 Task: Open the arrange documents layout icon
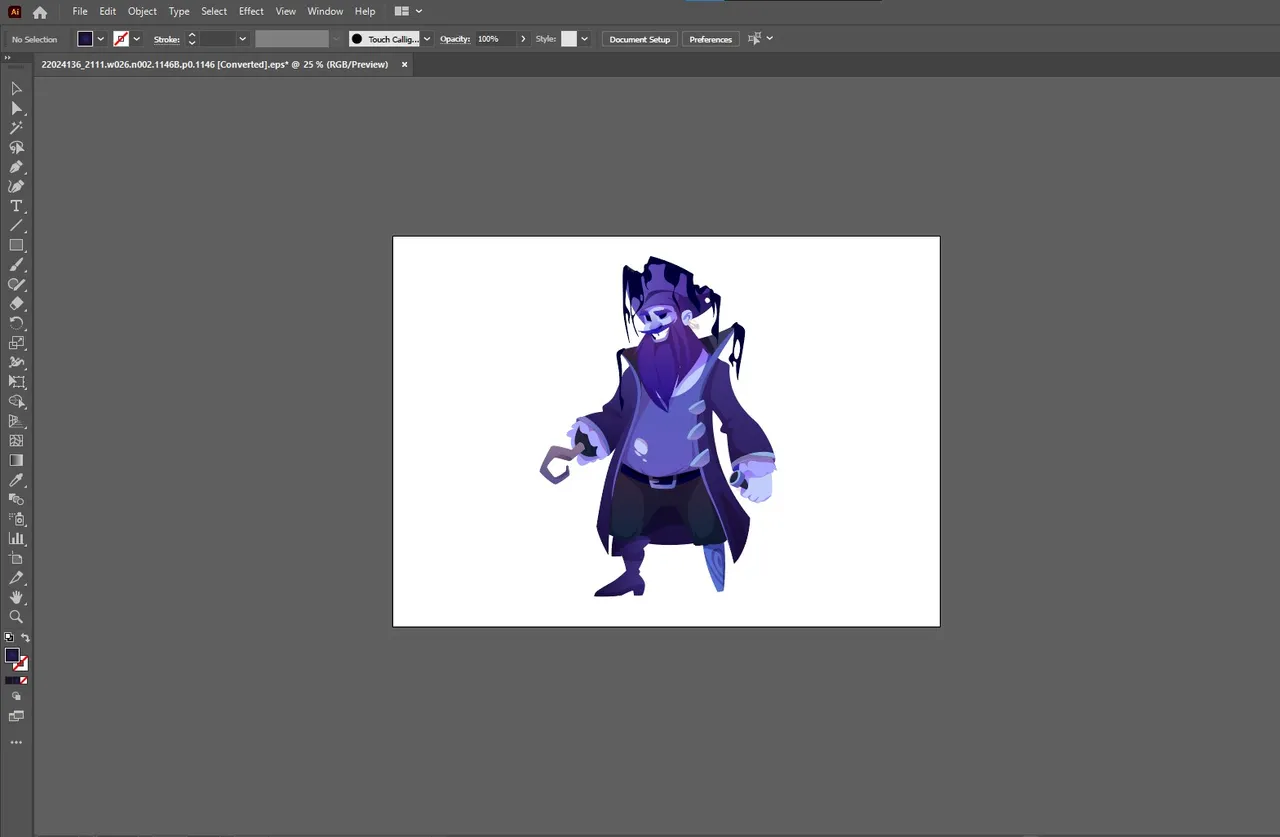(401, 11)
